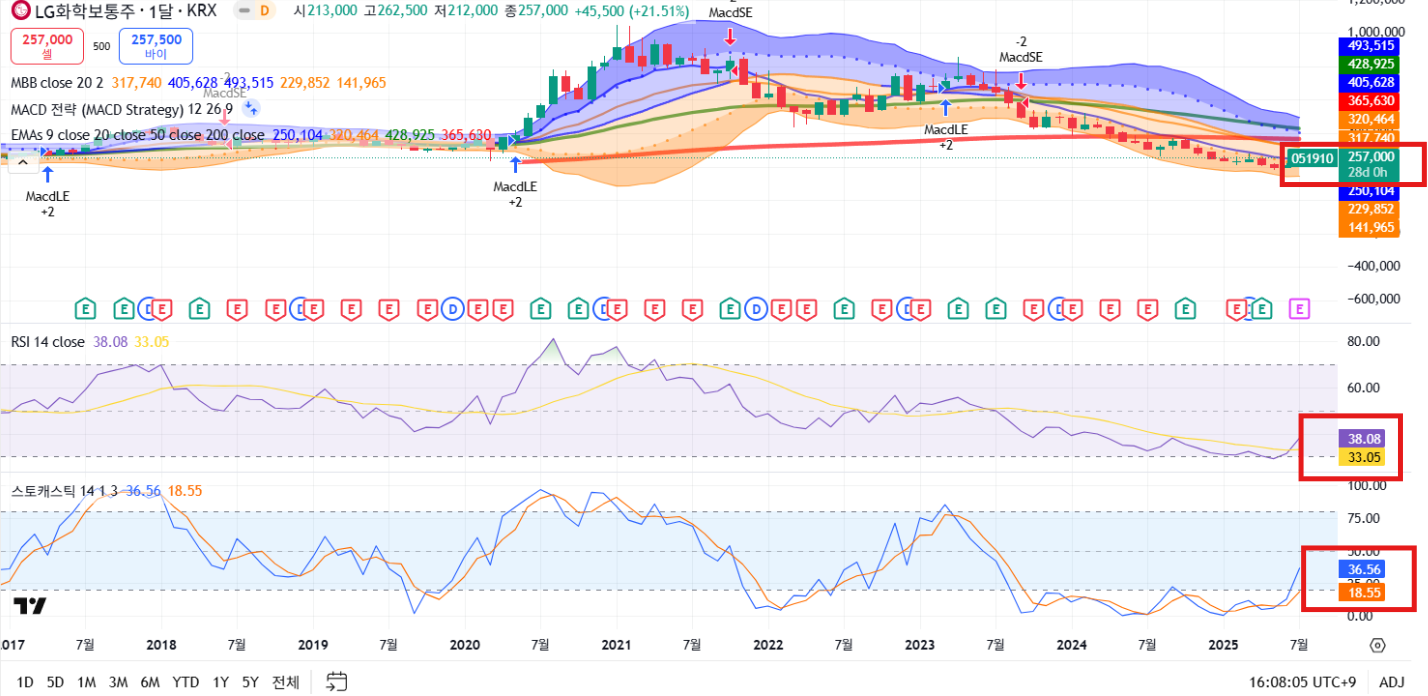
Task: Click the orange D data badge near symbol title
Action: tap(265, 11)
